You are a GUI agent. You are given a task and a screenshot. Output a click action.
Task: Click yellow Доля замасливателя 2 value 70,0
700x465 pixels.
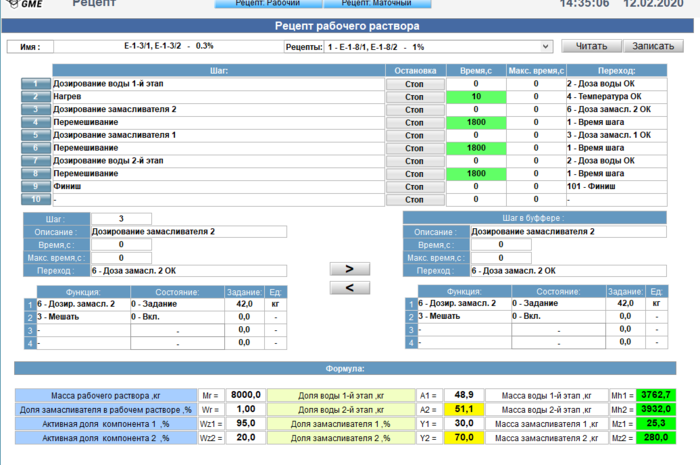[463, 437]
